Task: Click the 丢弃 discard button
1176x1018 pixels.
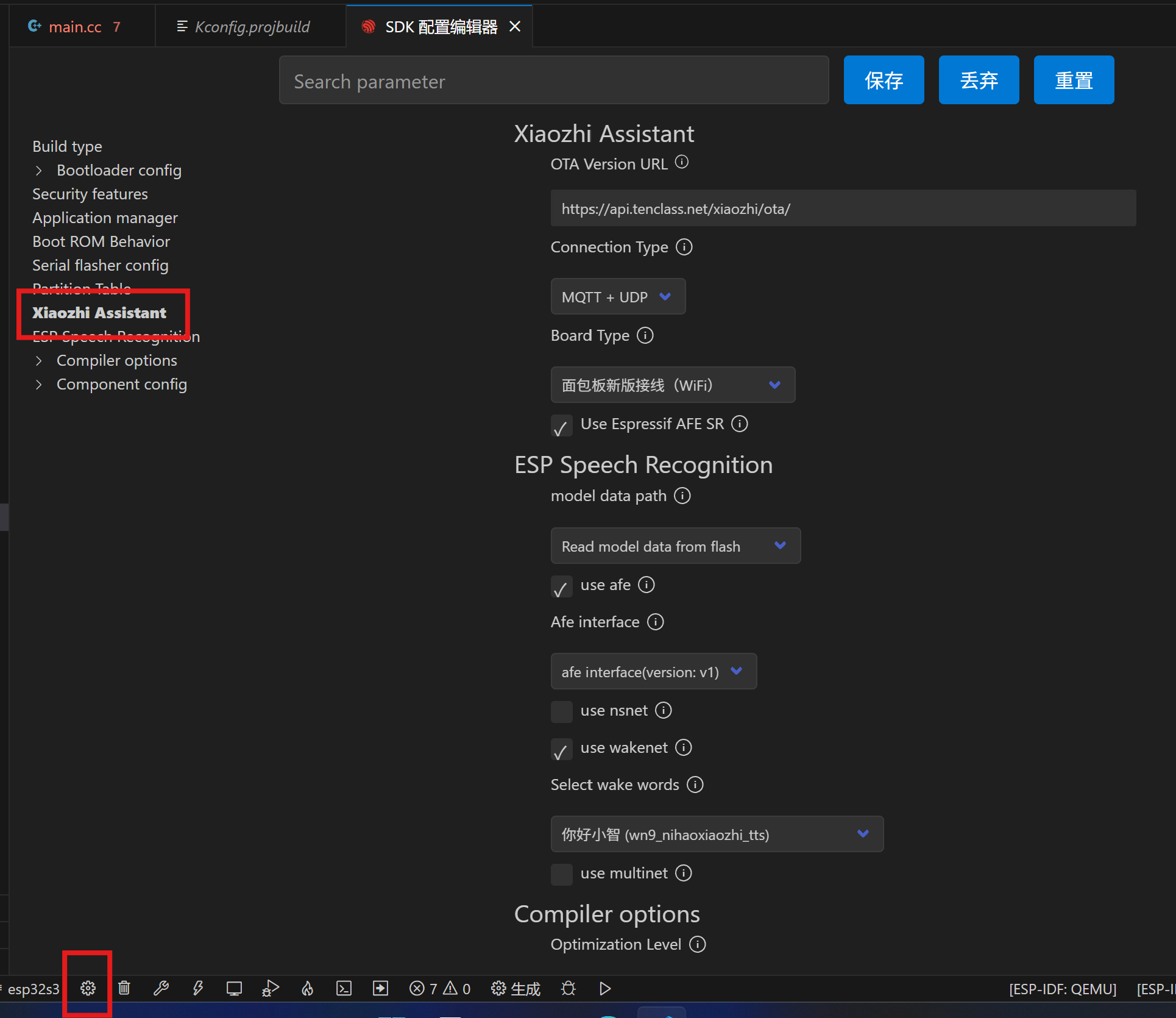Action: click(x=979, y=80)
